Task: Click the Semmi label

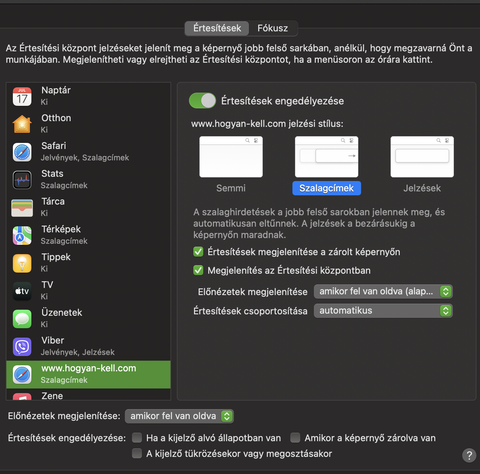Action: coord(231,188)
